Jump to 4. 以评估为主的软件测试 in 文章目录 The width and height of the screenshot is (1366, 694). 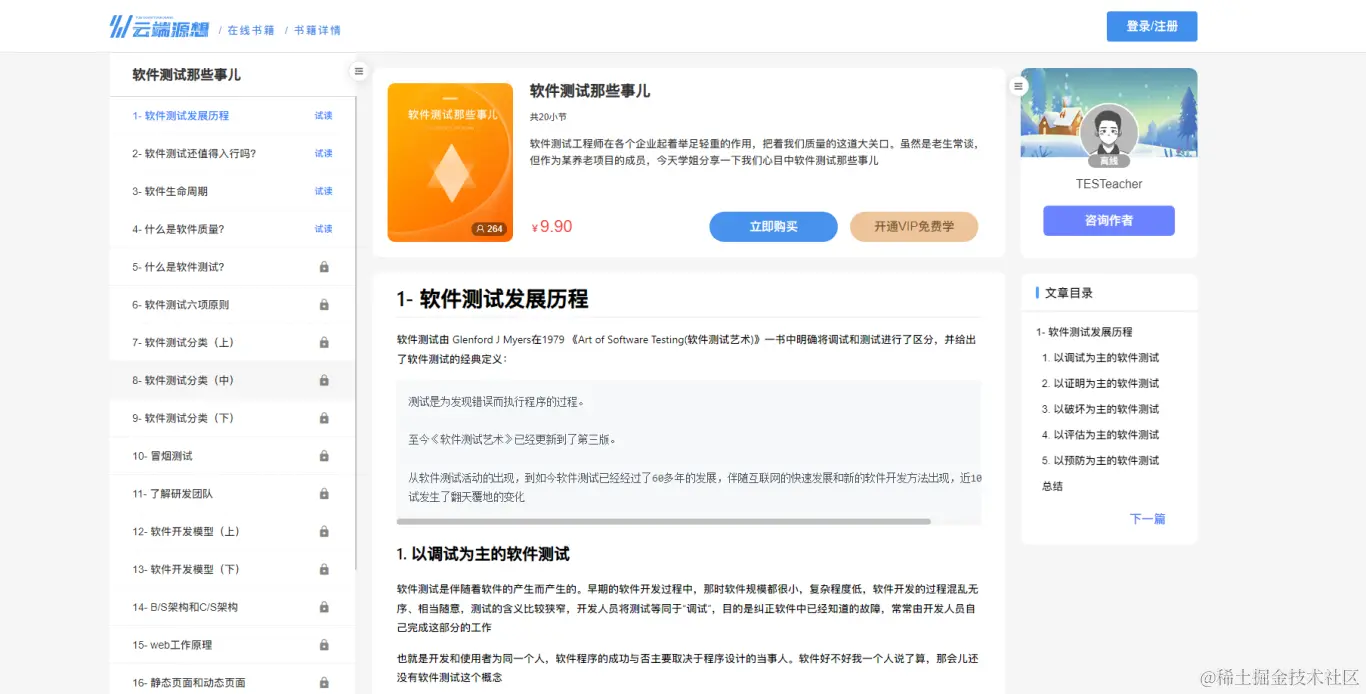(x=1100, y=435)
